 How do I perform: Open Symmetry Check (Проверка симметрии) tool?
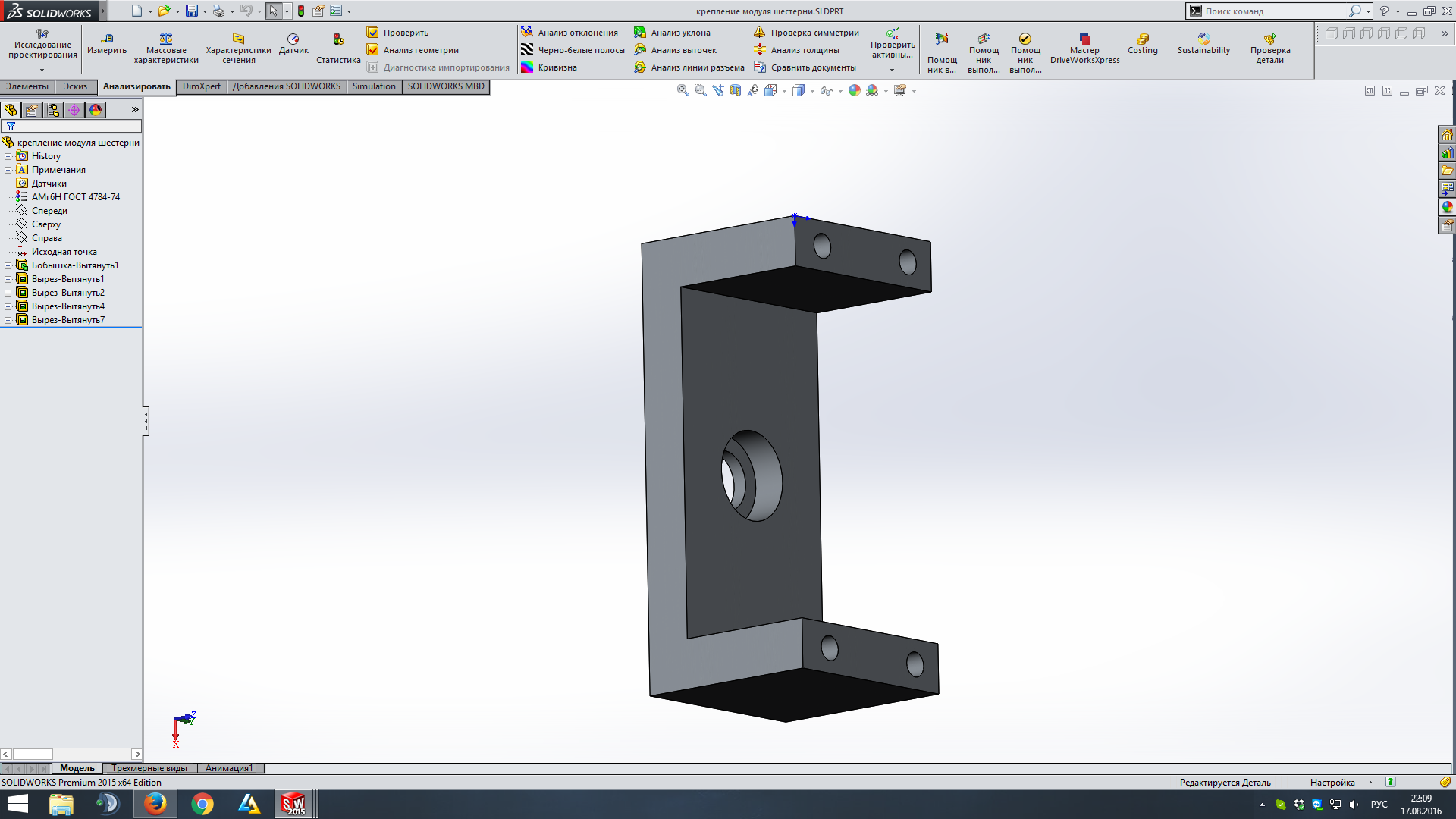click(x=760, y=33)
